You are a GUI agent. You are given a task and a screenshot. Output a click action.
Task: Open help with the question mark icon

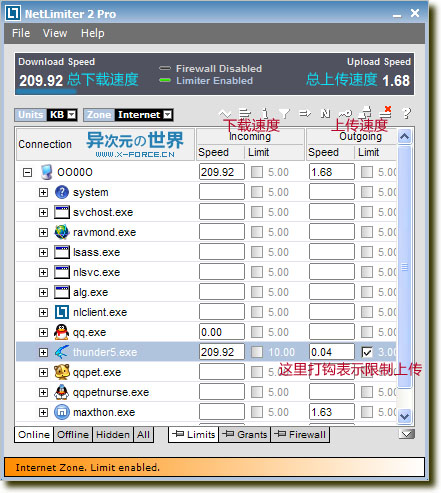[x=407, y=114]
